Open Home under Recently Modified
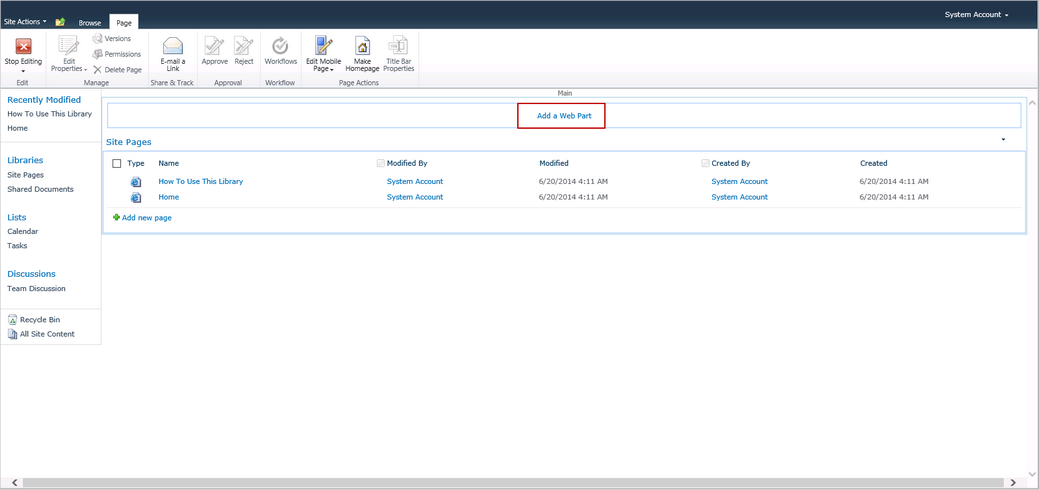This screenshot has height=490, width=1039. pos(17,129)
